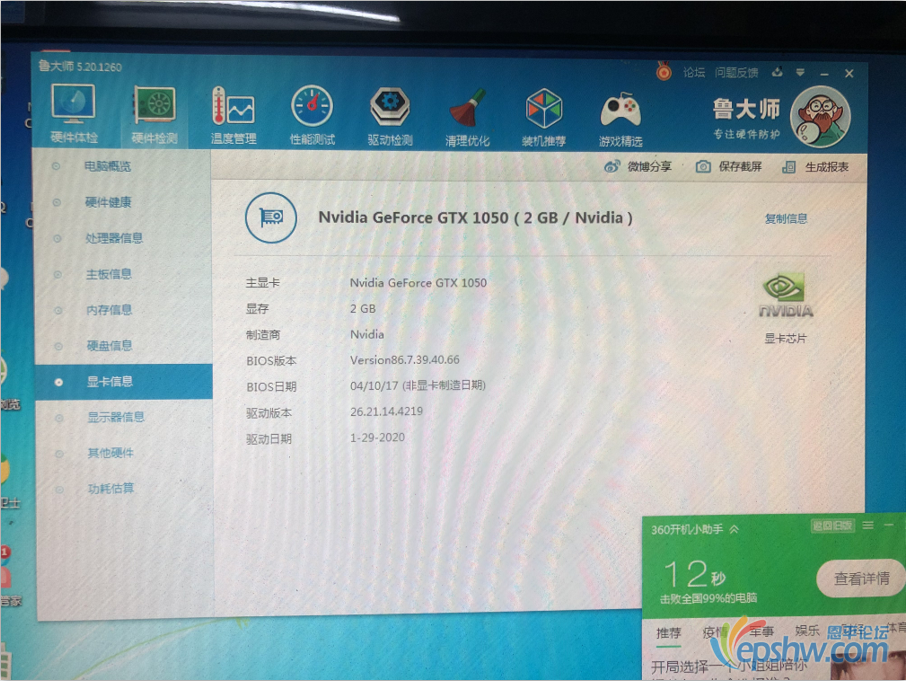Click driver date value 1-29-2020
The width and height of the screenshot is (906, 681).
377,437
